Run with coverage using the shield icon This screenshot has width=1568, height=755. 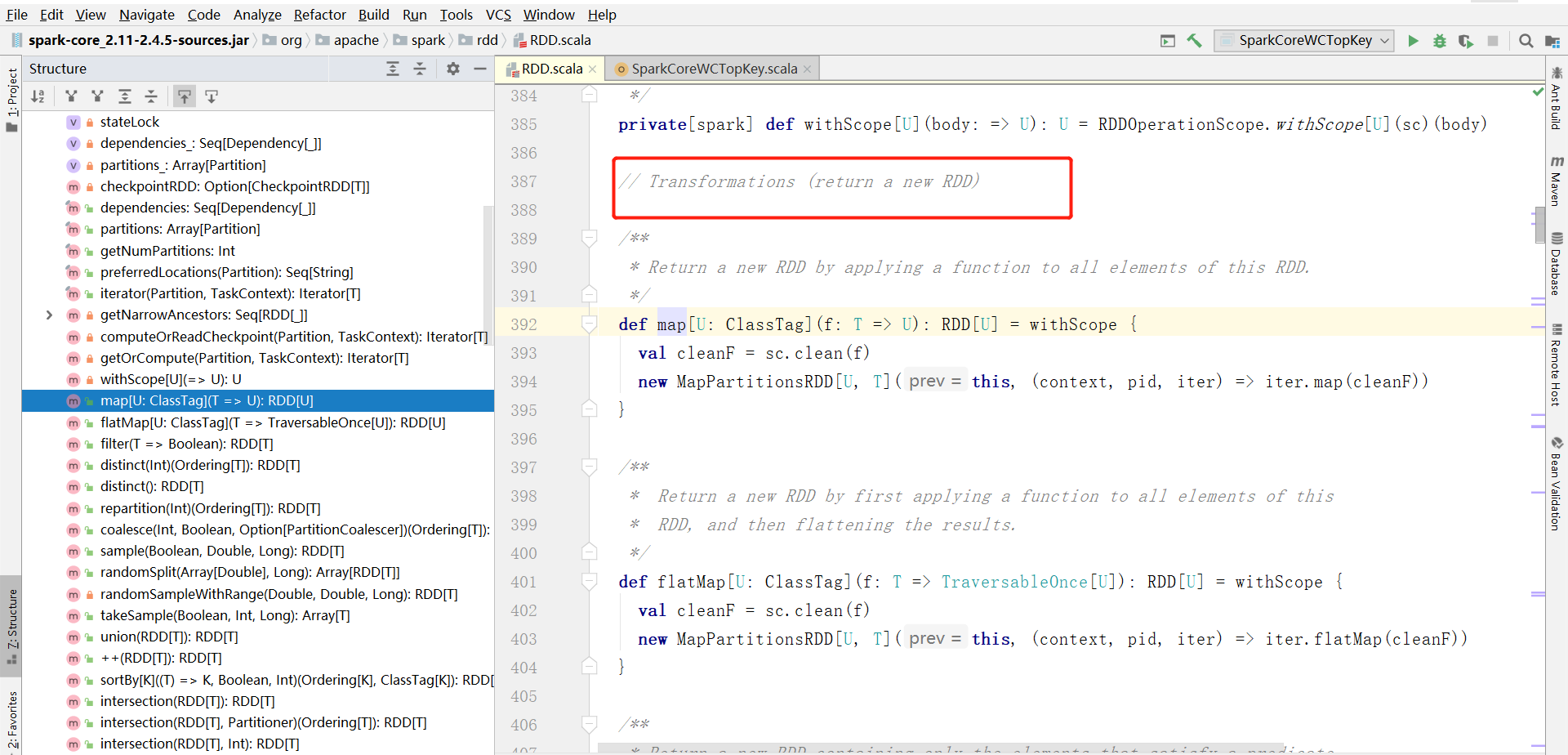point(1466,41)
